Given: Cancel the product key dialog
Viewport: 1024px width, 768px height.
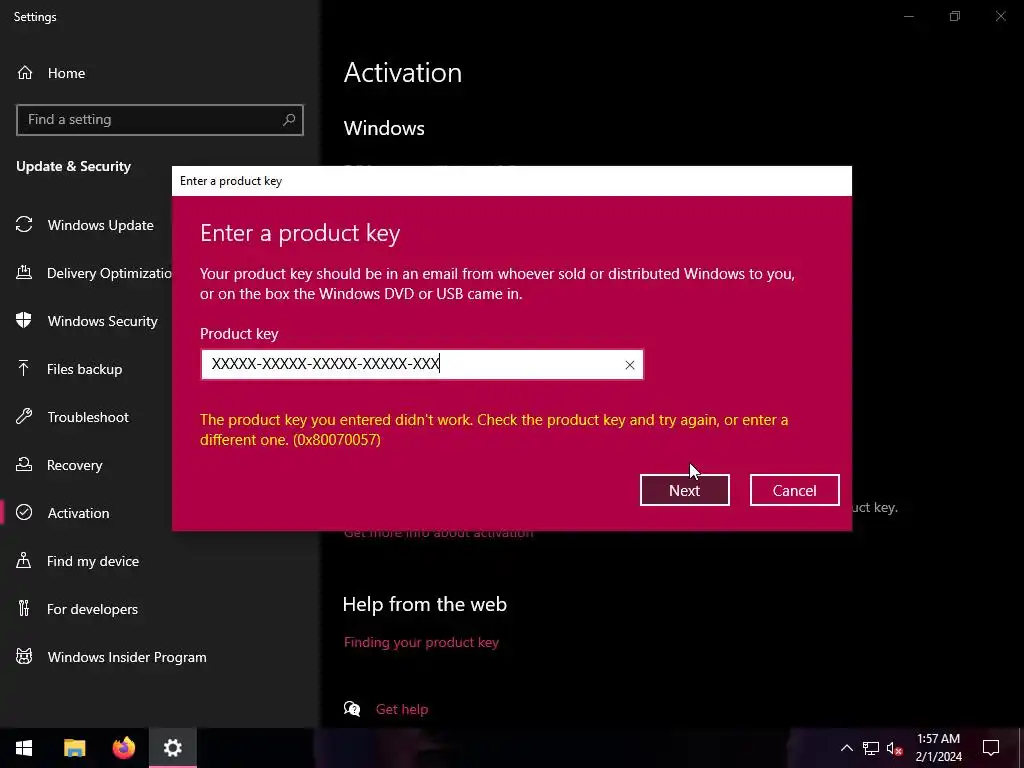Looking at the screenshot, I should pos(794,490).
